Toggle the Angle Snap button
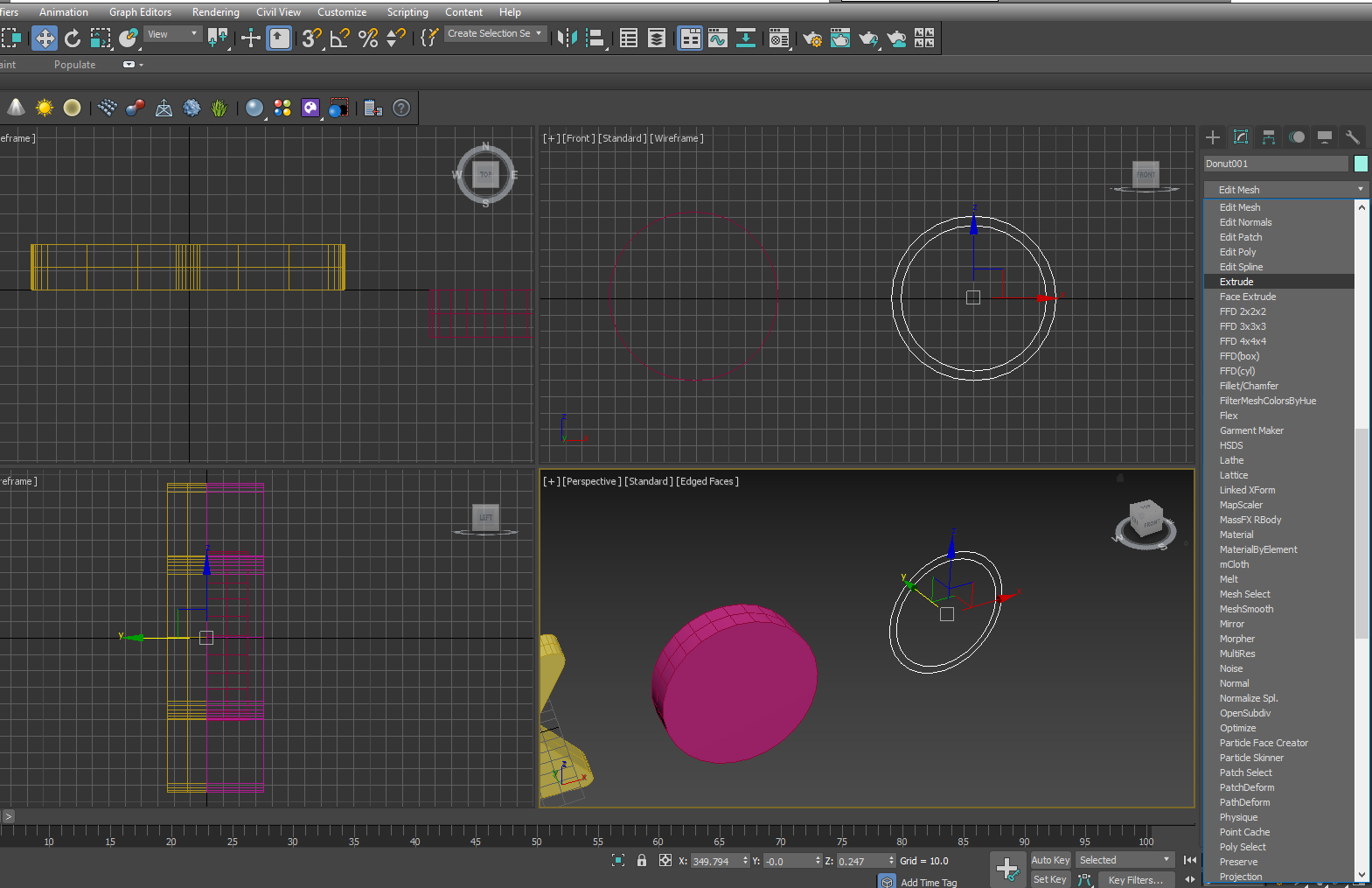 coord(339,38)
